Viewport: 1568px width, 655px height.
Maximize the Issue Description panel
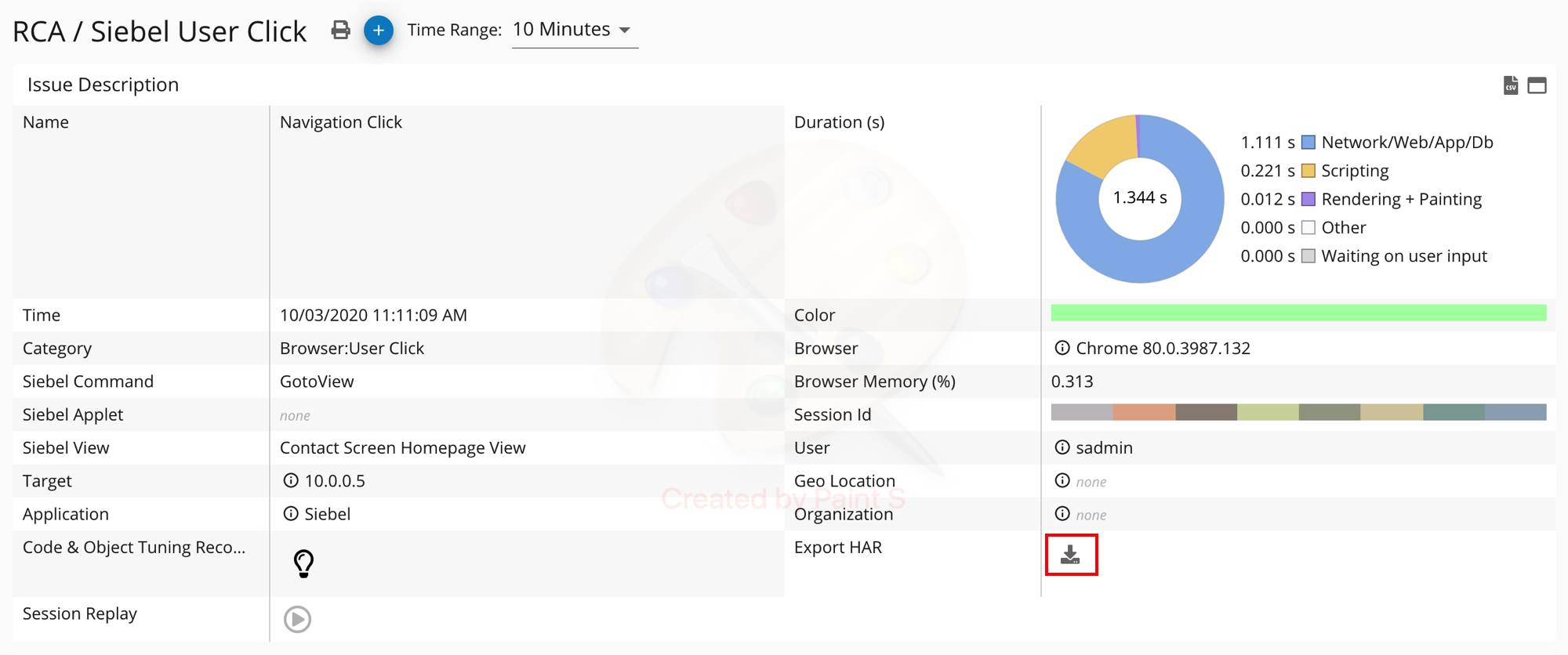click(x=1537, y=85)
